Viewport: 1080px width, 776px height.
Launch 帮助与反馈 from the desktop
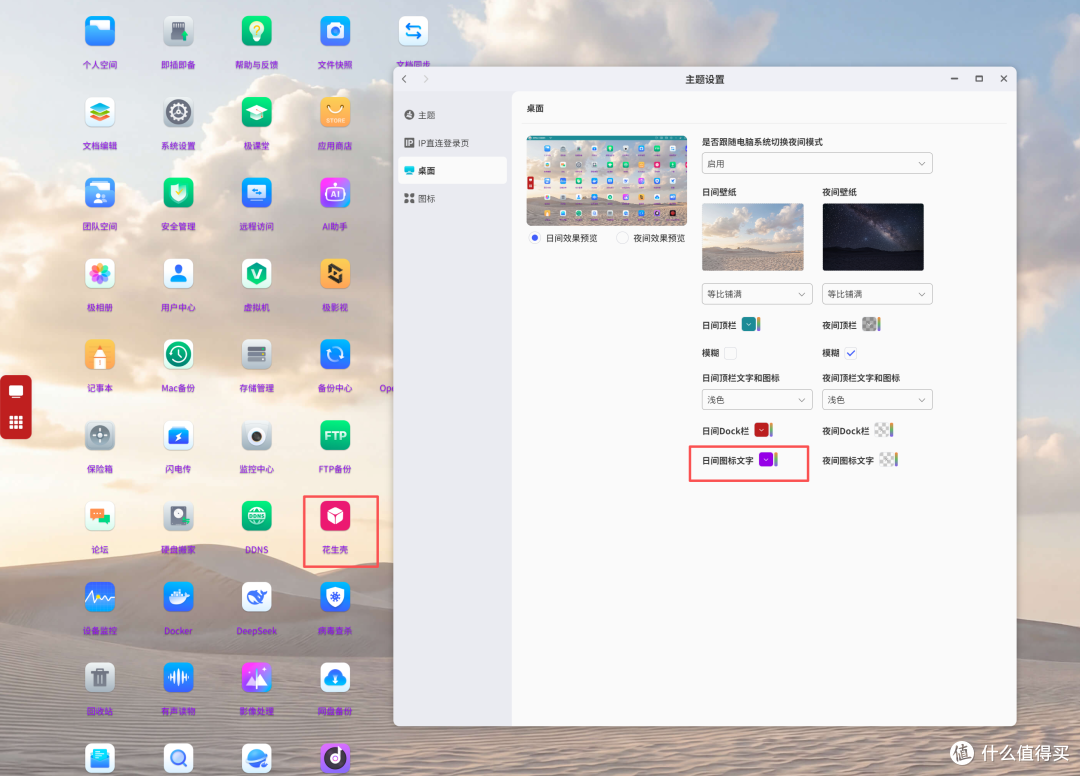click(256, 32)
